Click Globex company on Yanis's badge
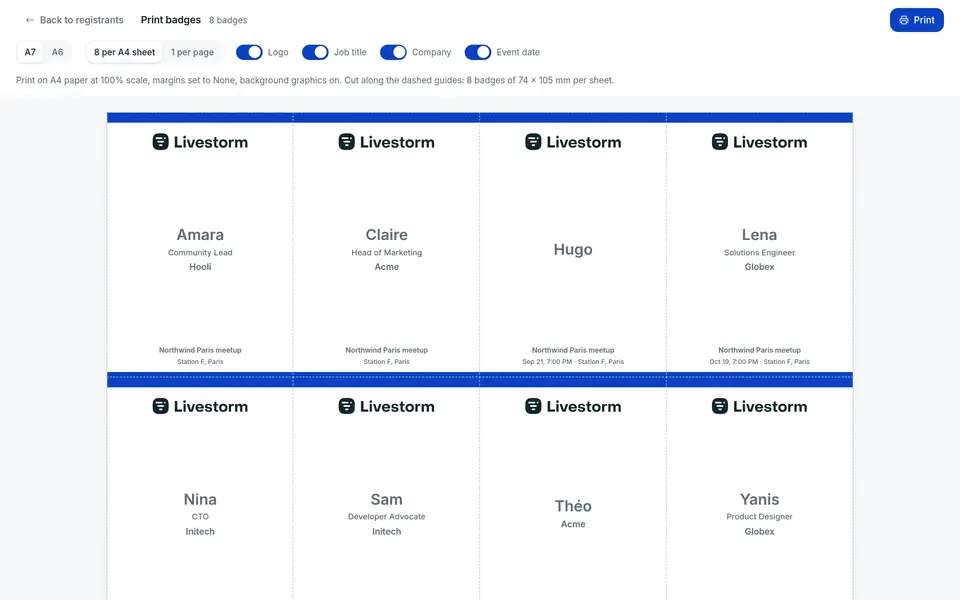960x600 pixels. coord(759,531)
